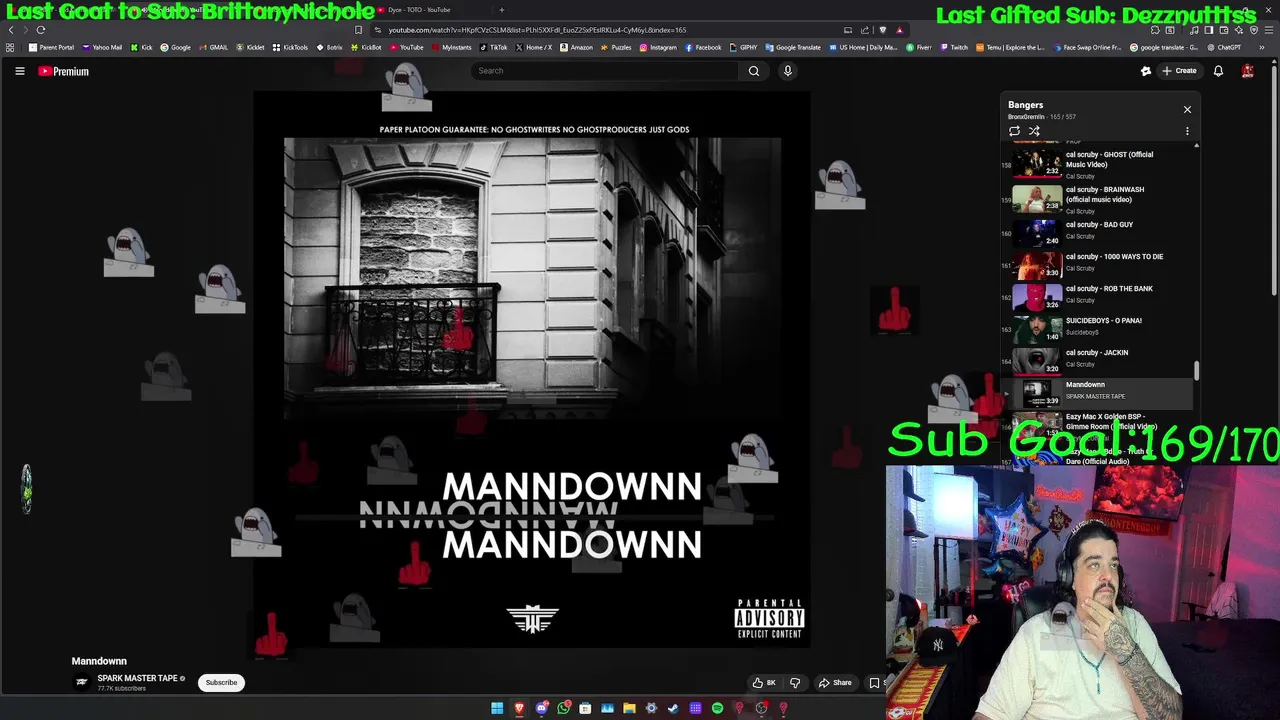Open SPARK MASTER TAPE channel avatar
The width and height of the screenshot is (1280, 720).
82,682
